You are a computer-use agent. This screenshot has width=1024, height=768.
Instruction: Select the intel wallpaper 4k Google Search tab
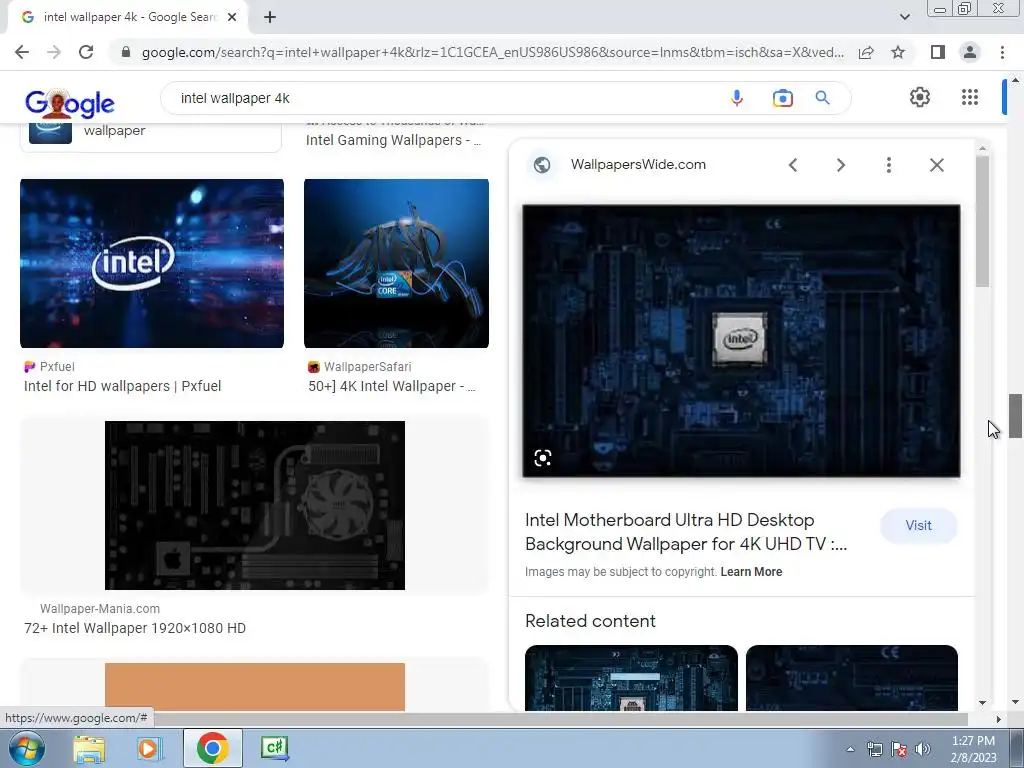pos(128,17)
